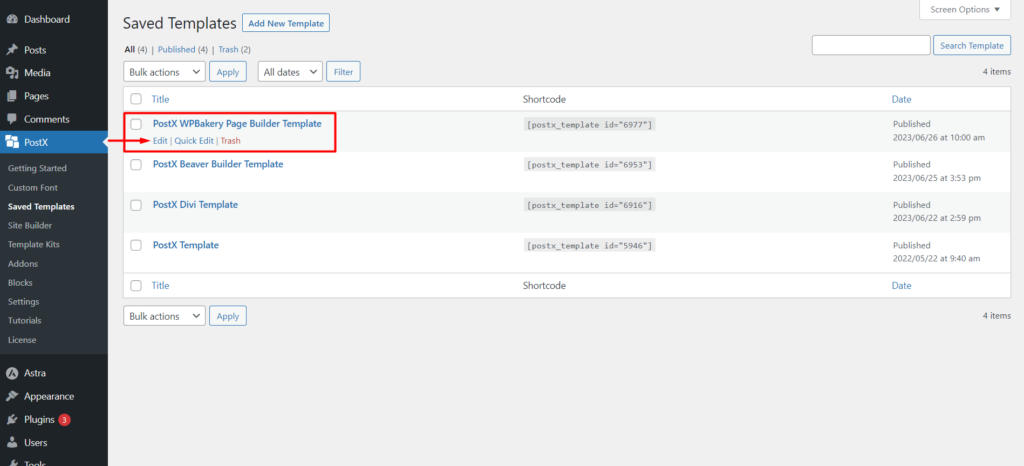Open the Addons submenu
The image size is (1024, 466).
tap(23, 264)
